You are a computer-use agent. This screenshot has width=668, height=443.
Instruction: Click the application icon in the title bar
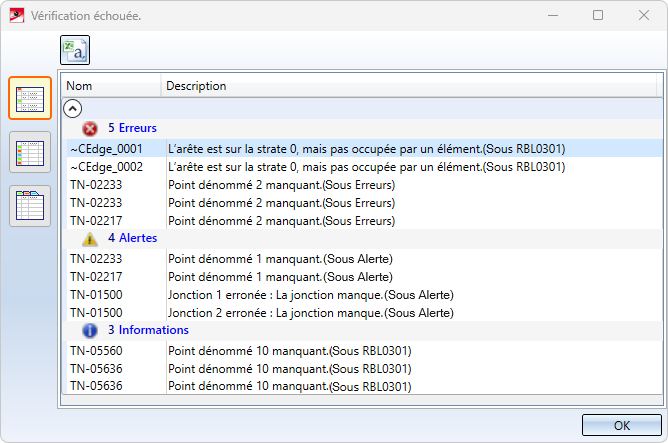coord(16,15)
